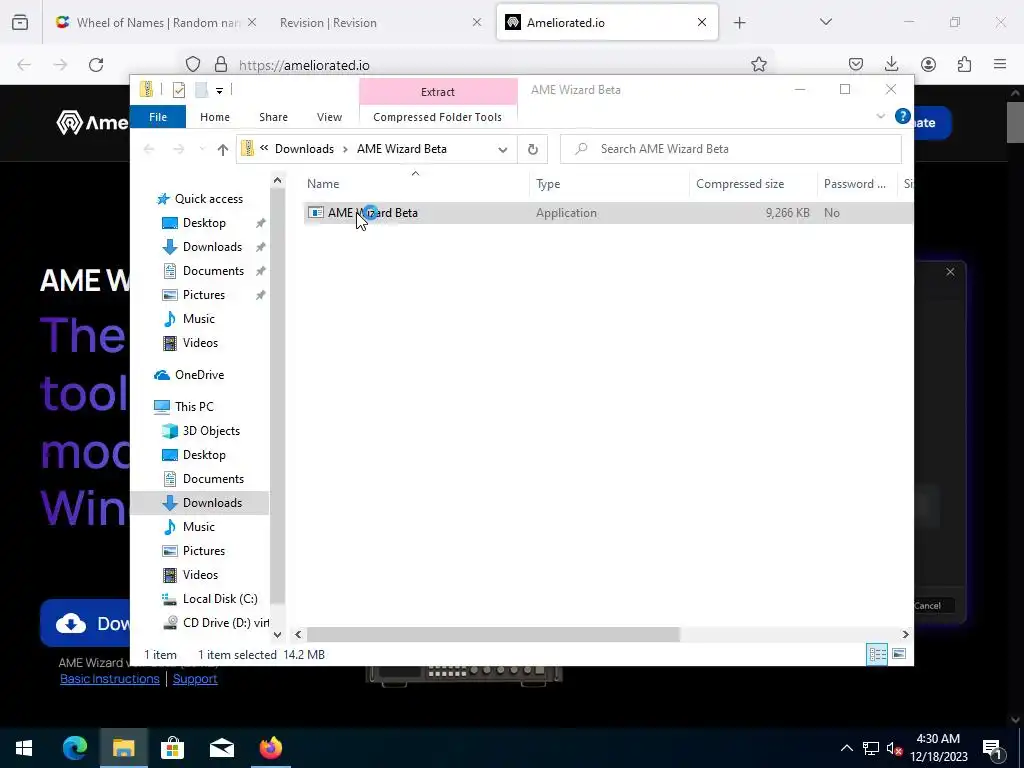Open the Home ribbon tab
1024x768 pixels.
[215, 117]
